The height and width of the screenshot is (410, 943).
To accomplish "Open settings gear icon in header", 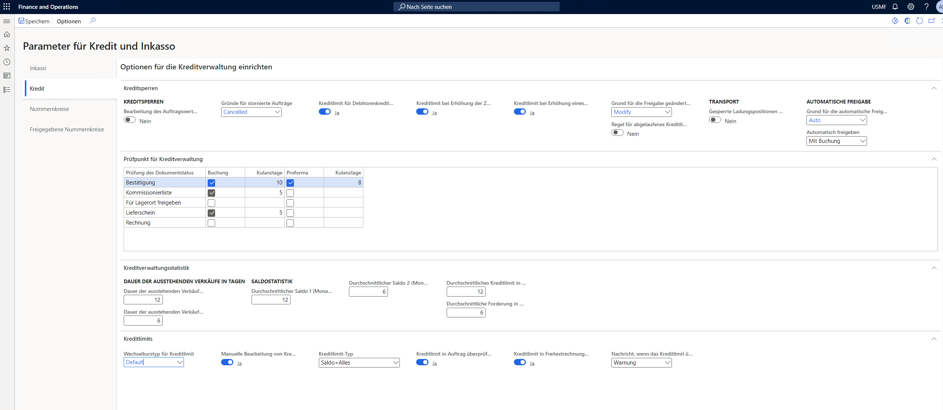I will pos(910,7).
